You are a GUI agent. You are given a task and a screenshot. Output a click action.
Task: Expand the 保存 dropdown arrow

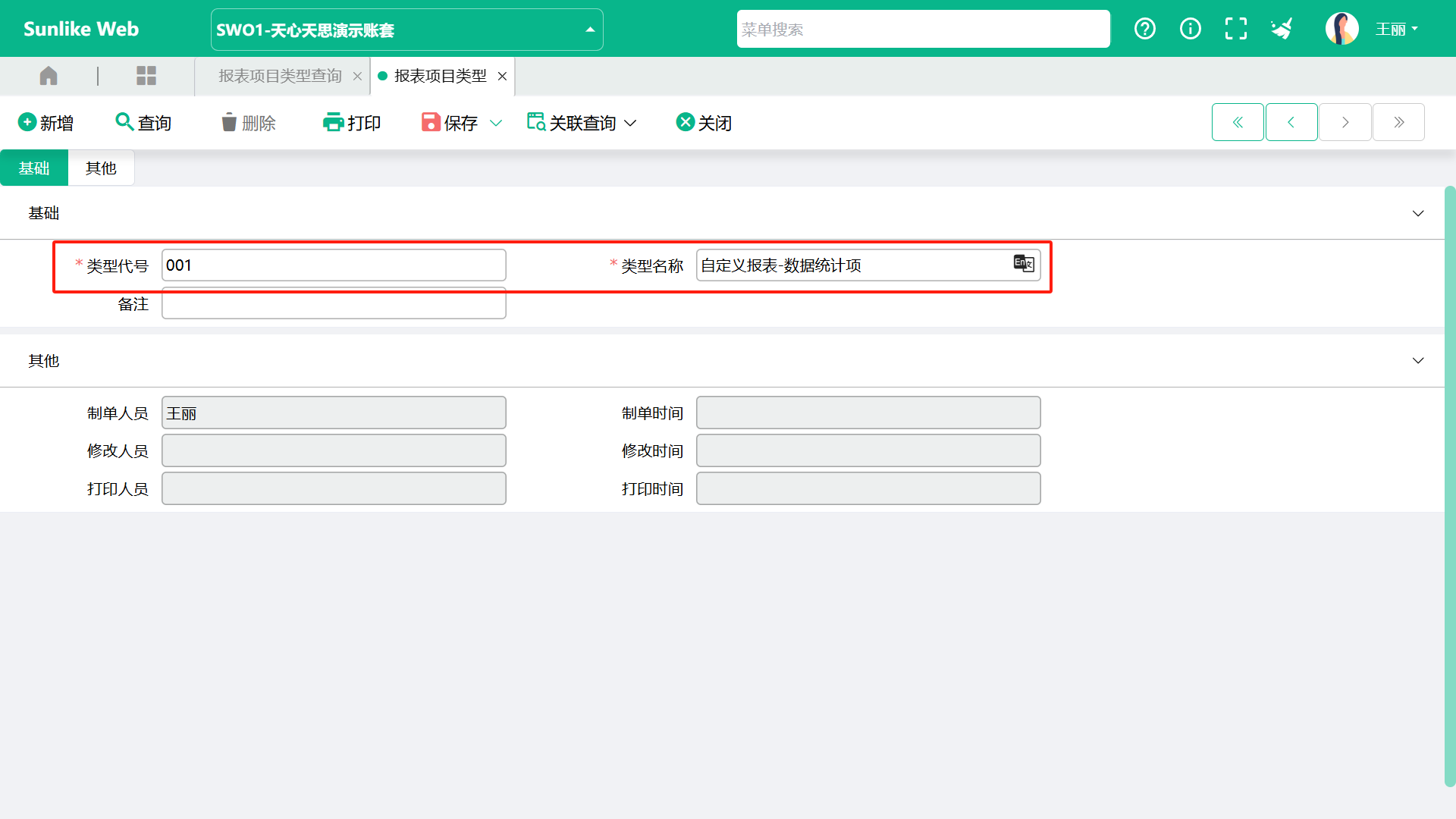[496, 123]
